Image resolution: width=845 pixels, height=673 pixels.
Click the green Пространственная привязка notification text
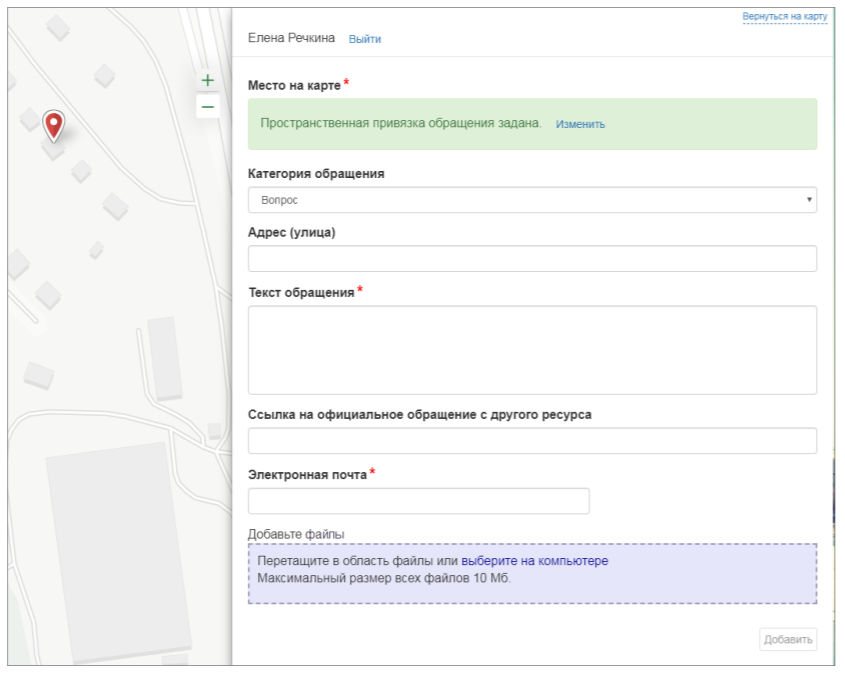click(x=400, y=124)
